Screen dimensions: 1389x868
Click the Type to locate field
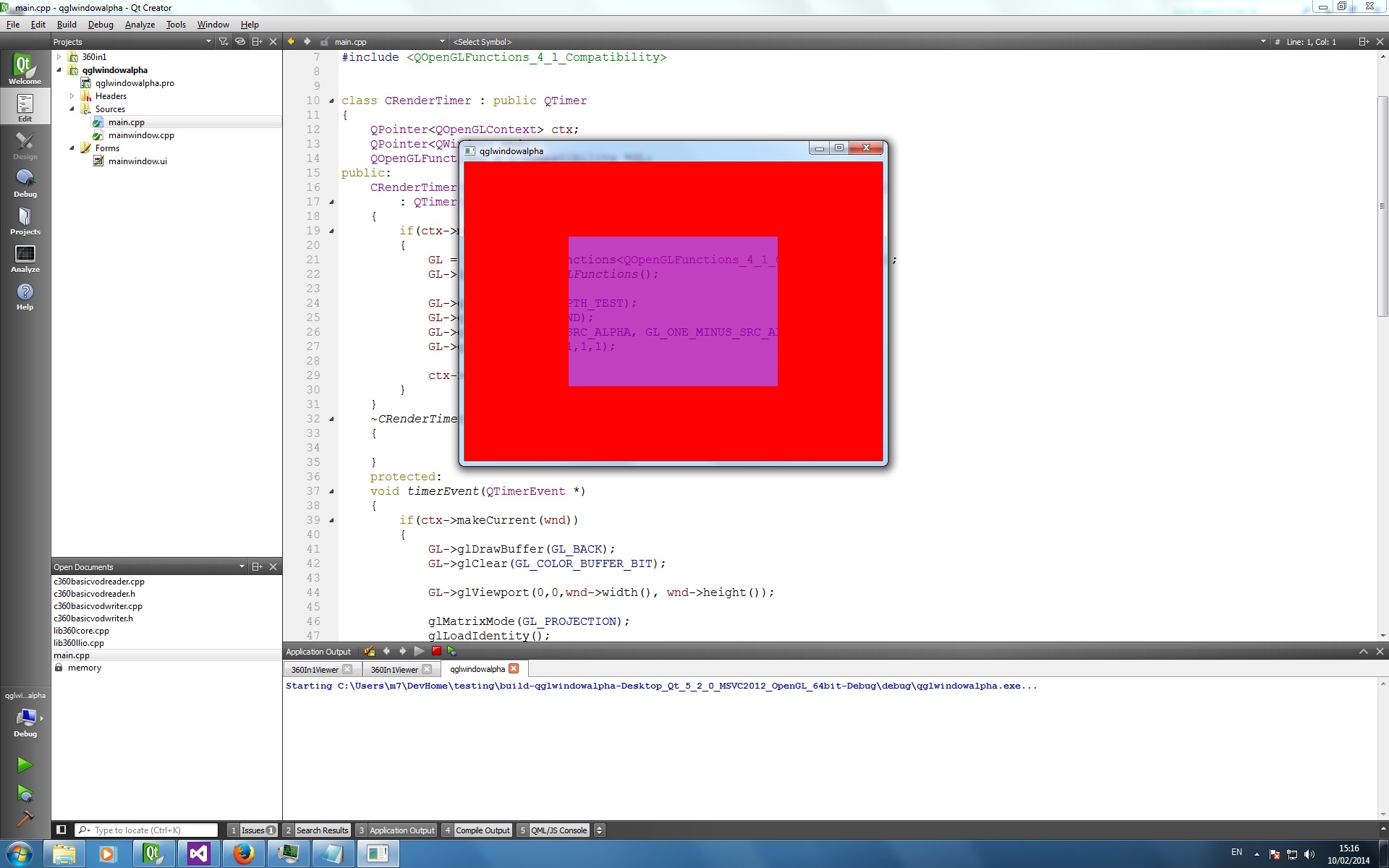click(152, 830)
